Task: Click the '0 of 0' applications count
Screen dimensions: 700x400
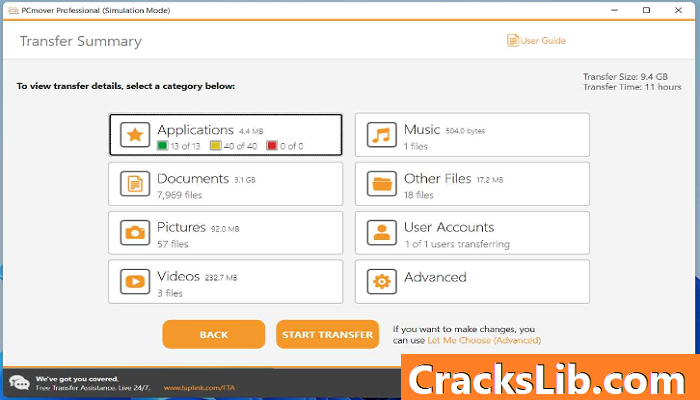Action: pyautogui.click(x=292, y=146)
